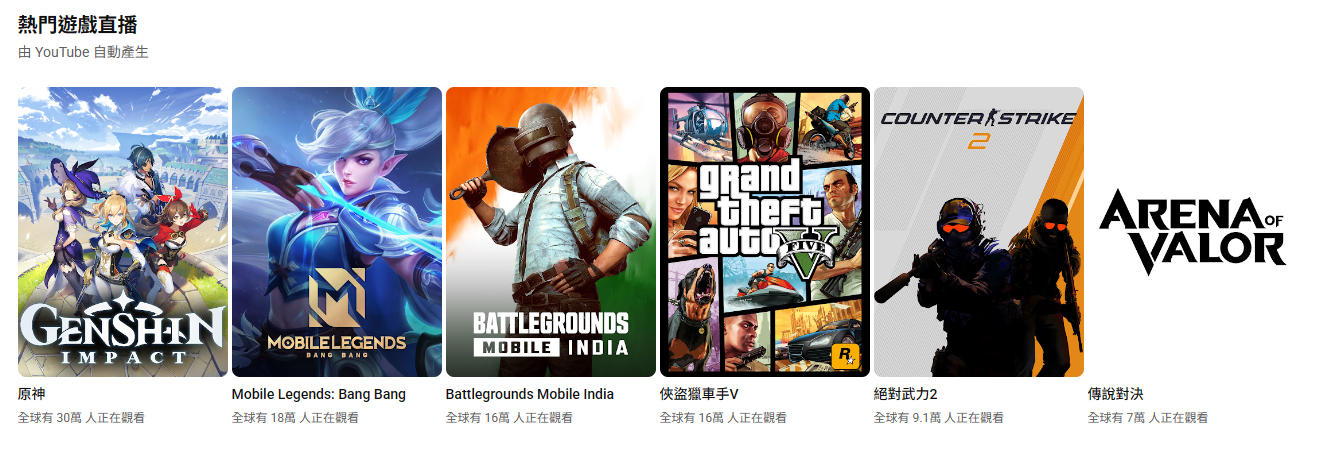Open the Grand Theft Auto Five cover
1317x452 pixels.
[765, 232]
